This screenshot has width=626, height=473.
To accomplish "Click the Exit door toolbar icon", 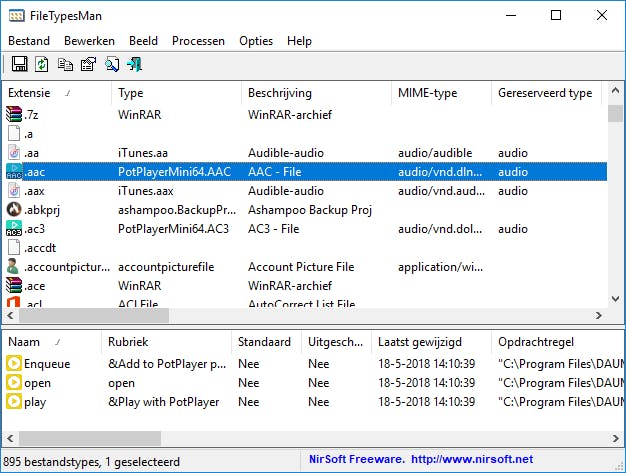I will pos(134,65).
